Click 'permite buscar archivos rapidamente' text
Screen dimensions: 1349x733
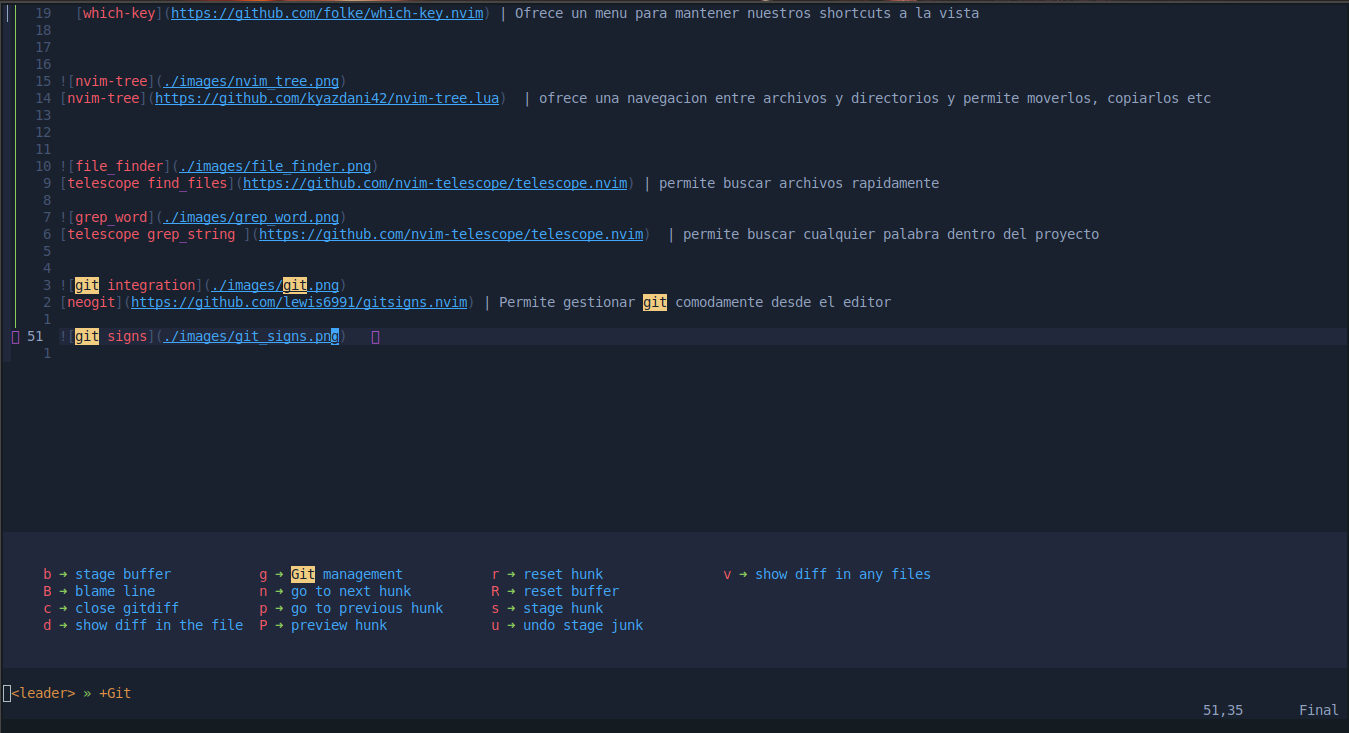click(x=799, y=183)
